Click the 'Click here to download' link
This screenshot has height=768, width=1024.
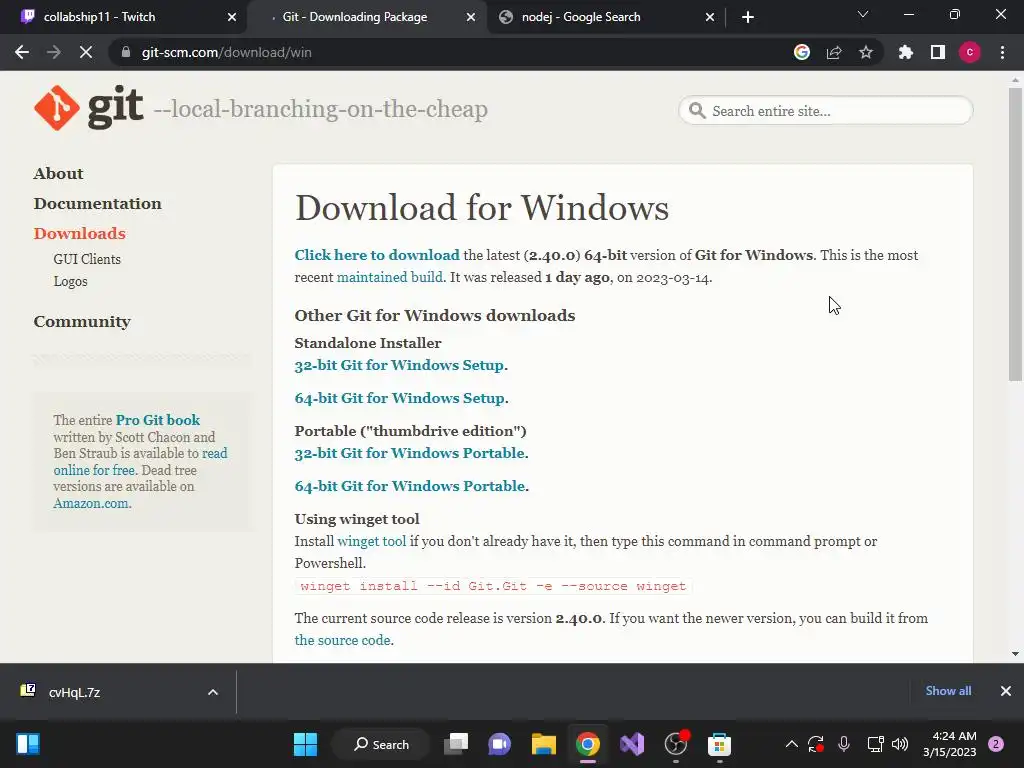(377, 255)
